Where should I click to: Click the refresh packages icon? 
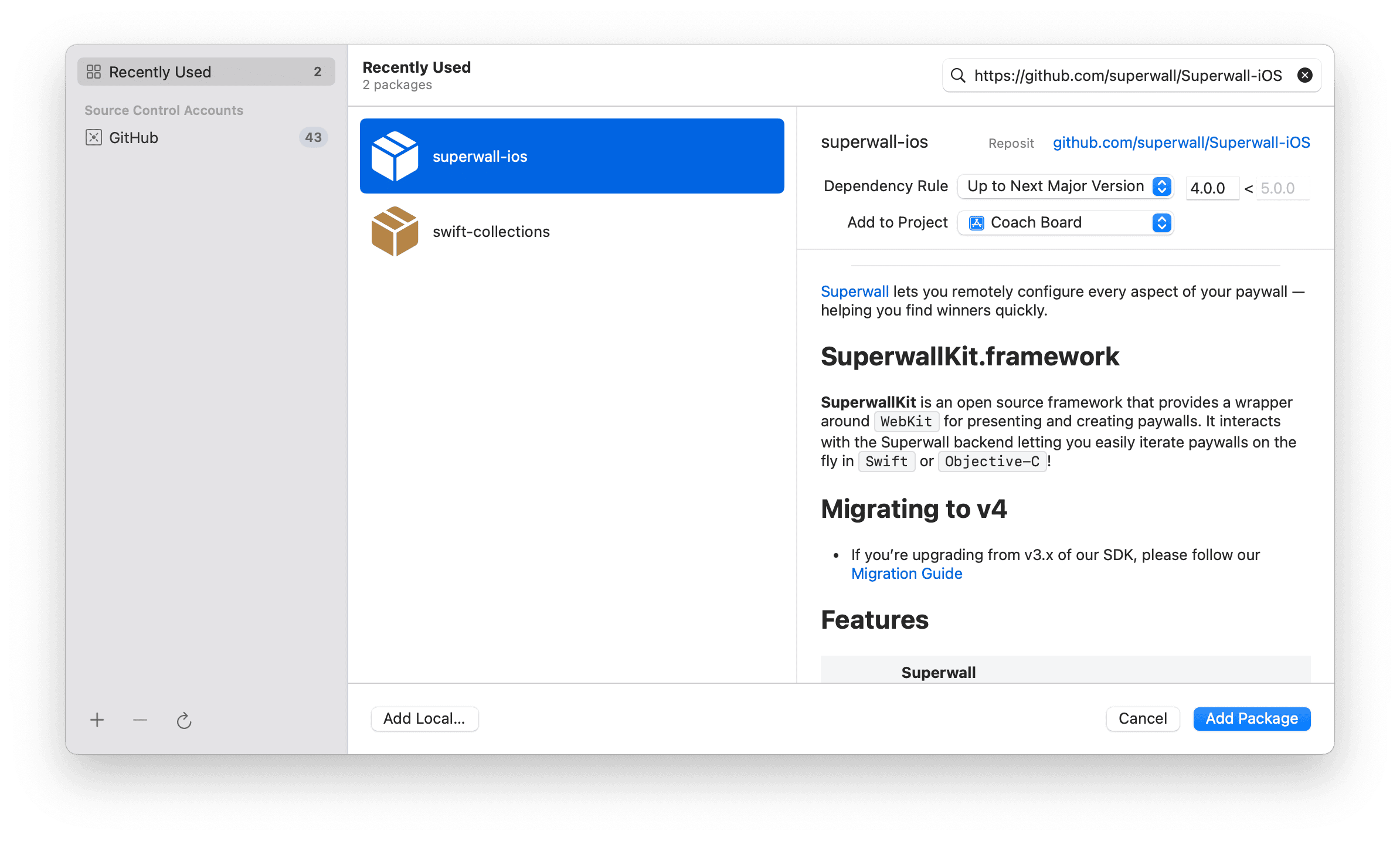pyautogui.click(x=184, y=720)
